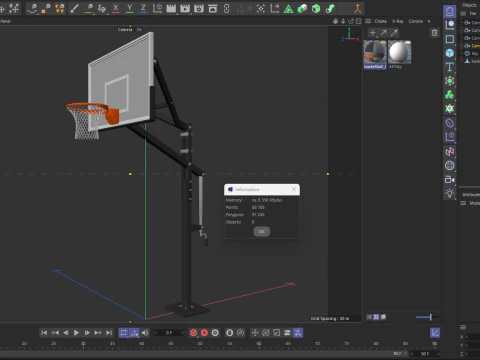
Task: Click OK in the Information dialog
Action: [262, 231]
